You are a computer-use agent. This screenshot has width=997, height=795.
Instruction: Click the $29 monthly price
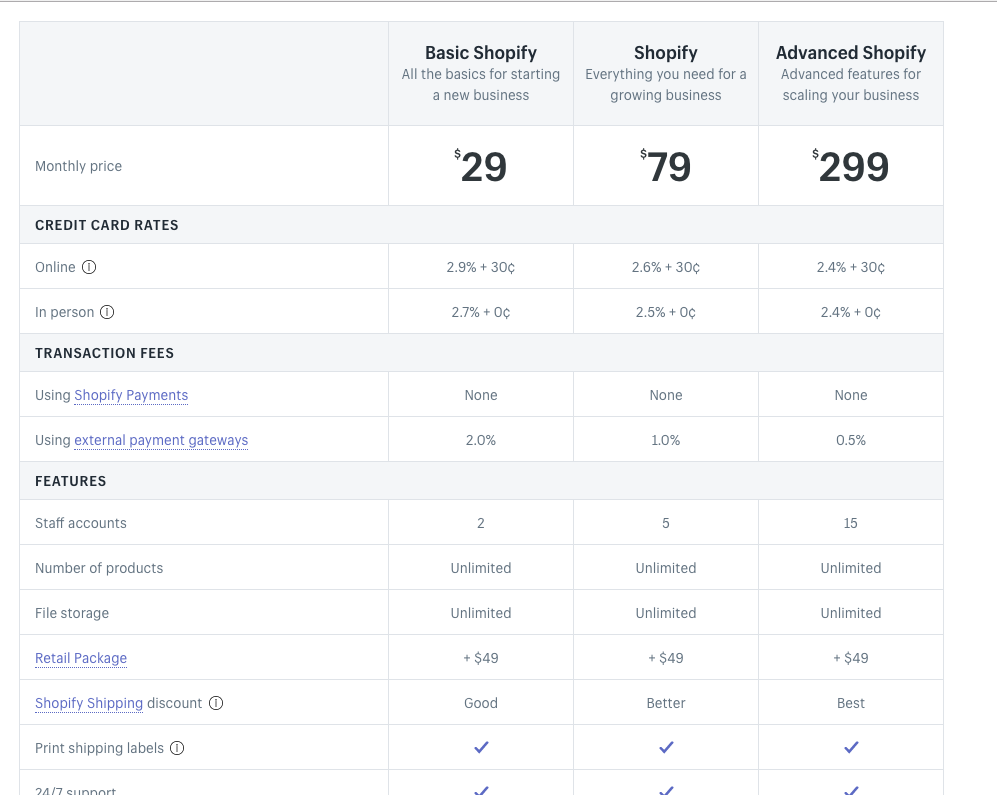point(481,166)
